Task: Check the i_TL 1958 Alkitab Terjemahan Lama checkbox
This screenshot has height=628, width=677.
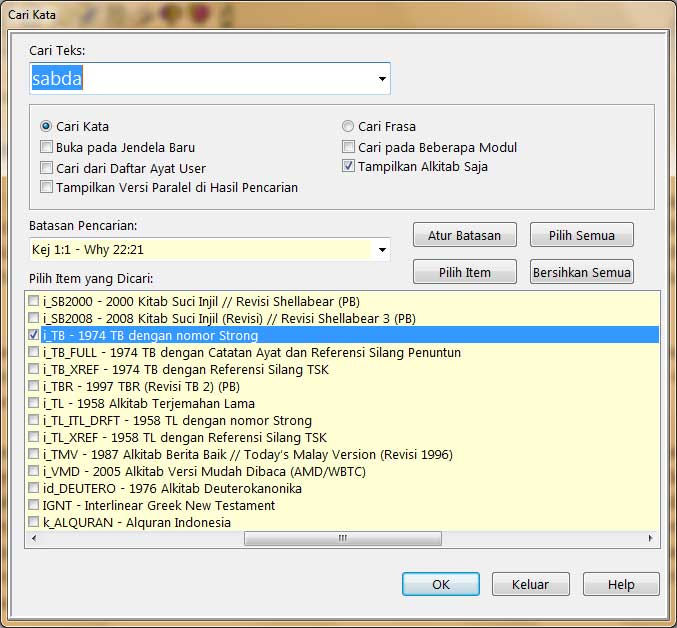Action: pos(33,403)
